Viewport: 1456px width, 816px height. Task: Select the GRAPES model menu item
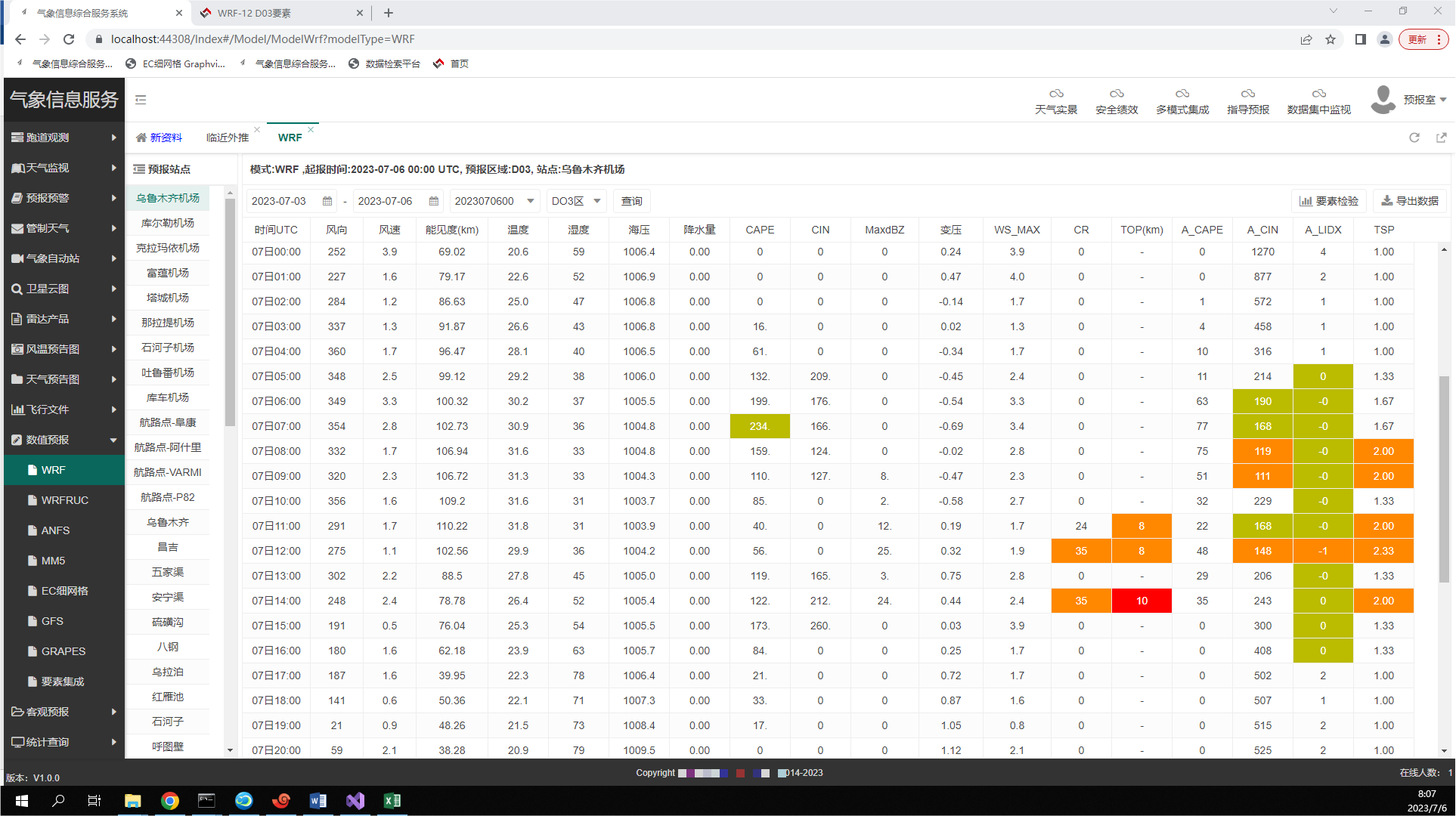click(x=64, y=651)
